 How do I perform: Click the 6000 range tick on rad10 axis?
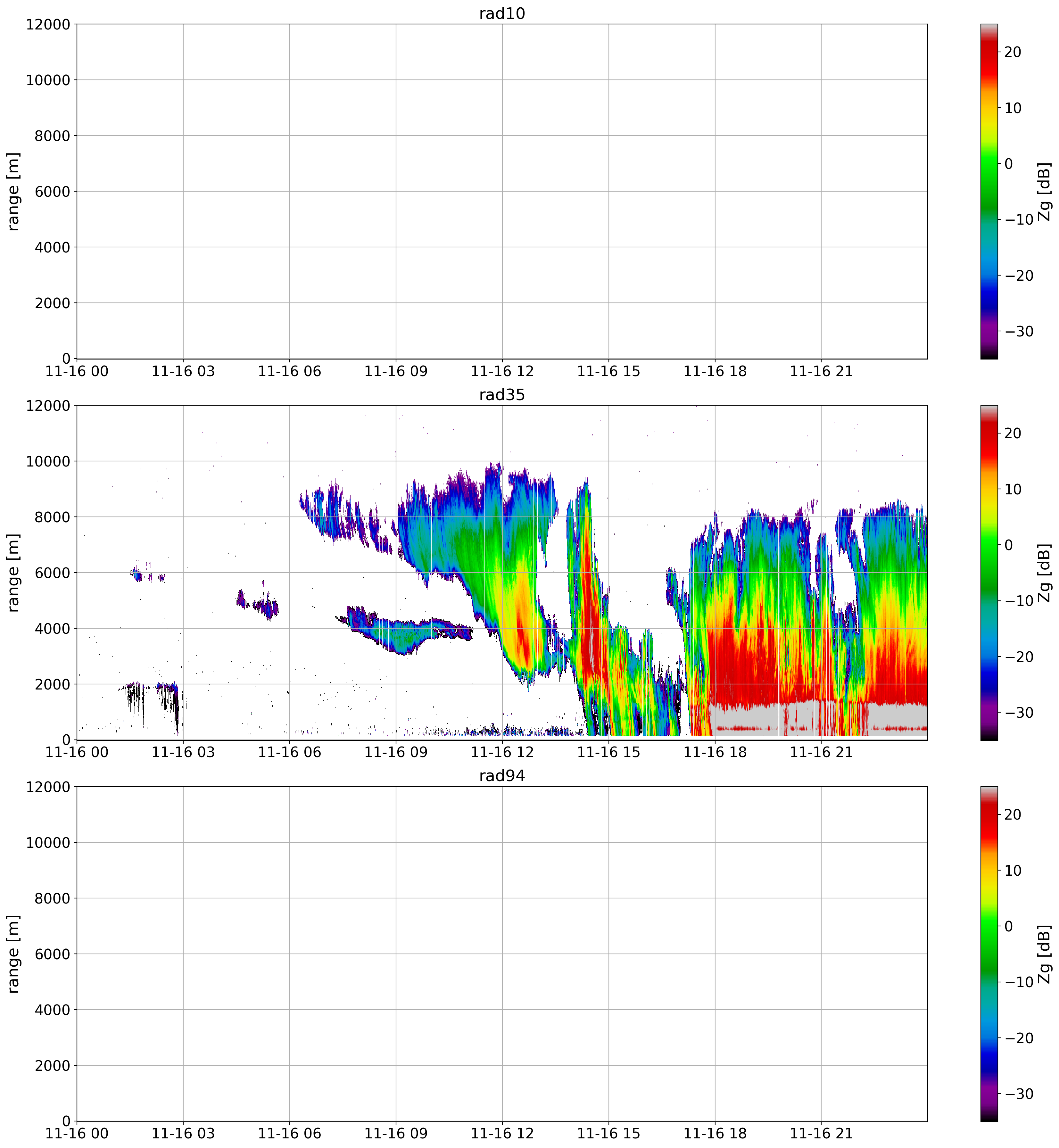click(52, 191)
